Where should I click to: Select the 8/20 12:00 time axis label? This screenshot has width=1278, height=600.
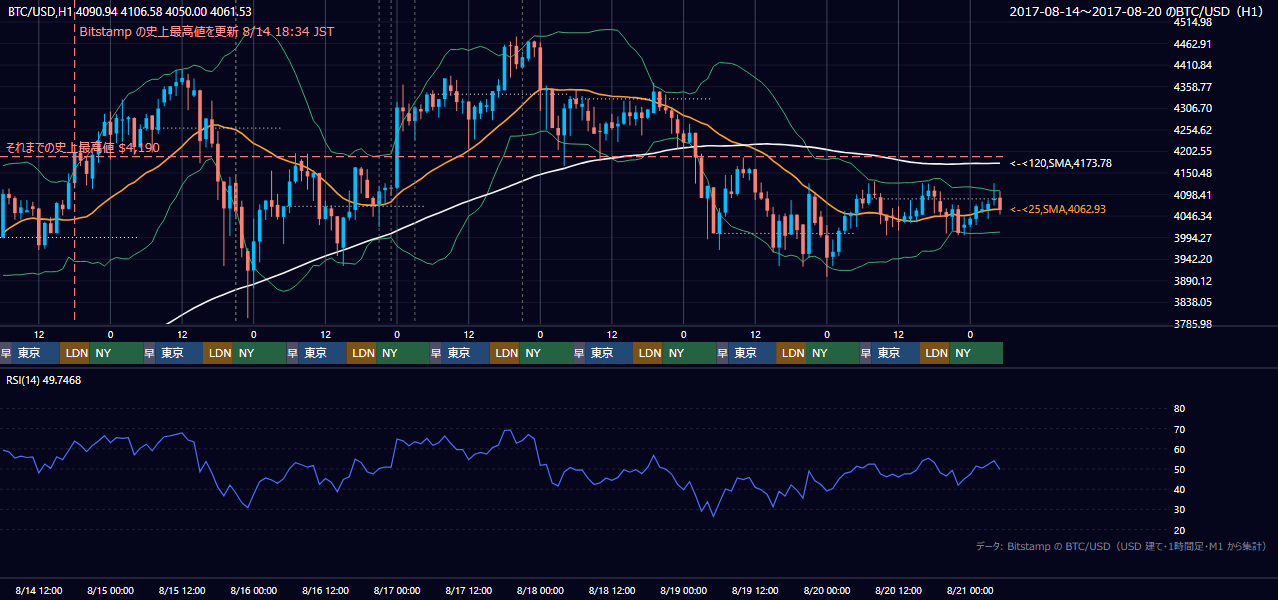(898, 591)
